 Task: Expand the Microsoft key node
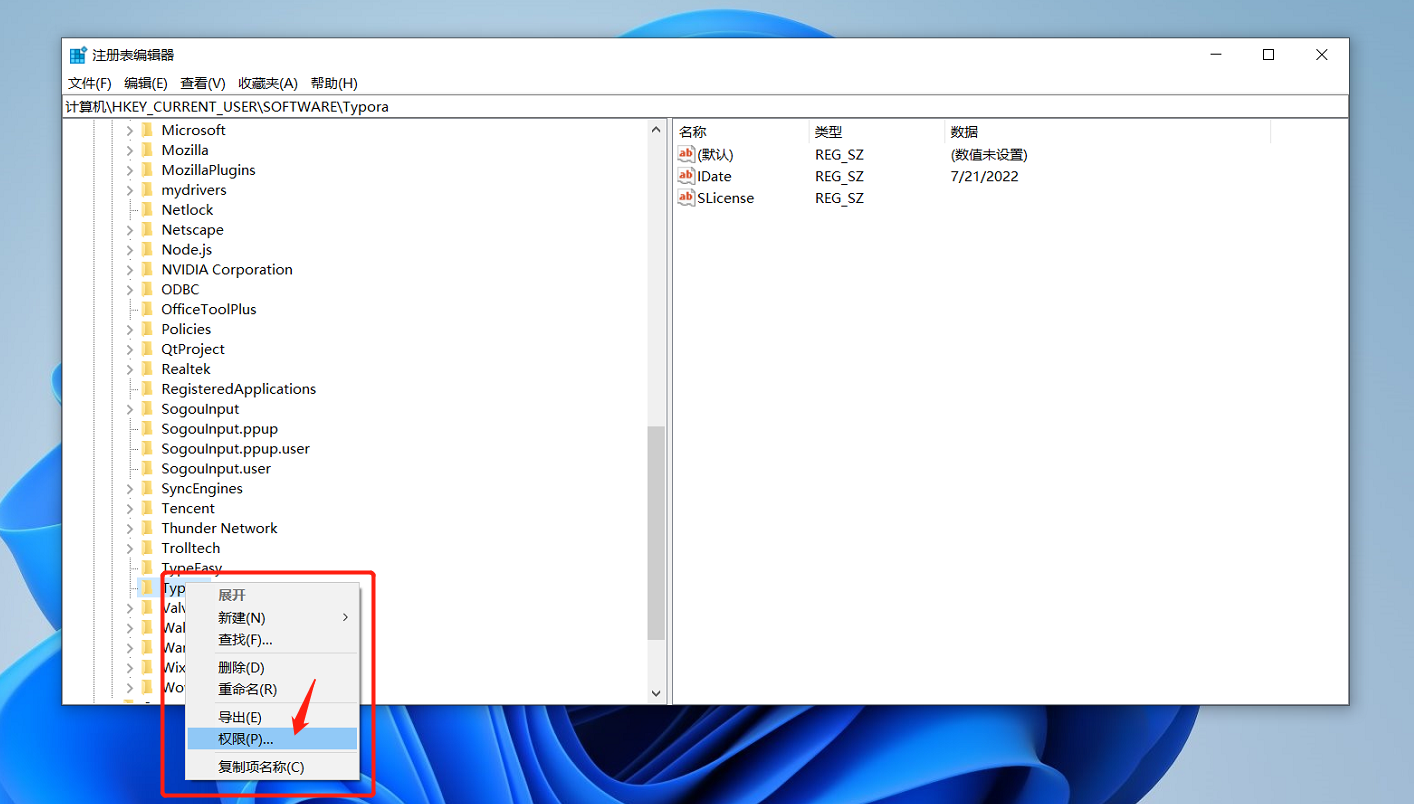130,130
